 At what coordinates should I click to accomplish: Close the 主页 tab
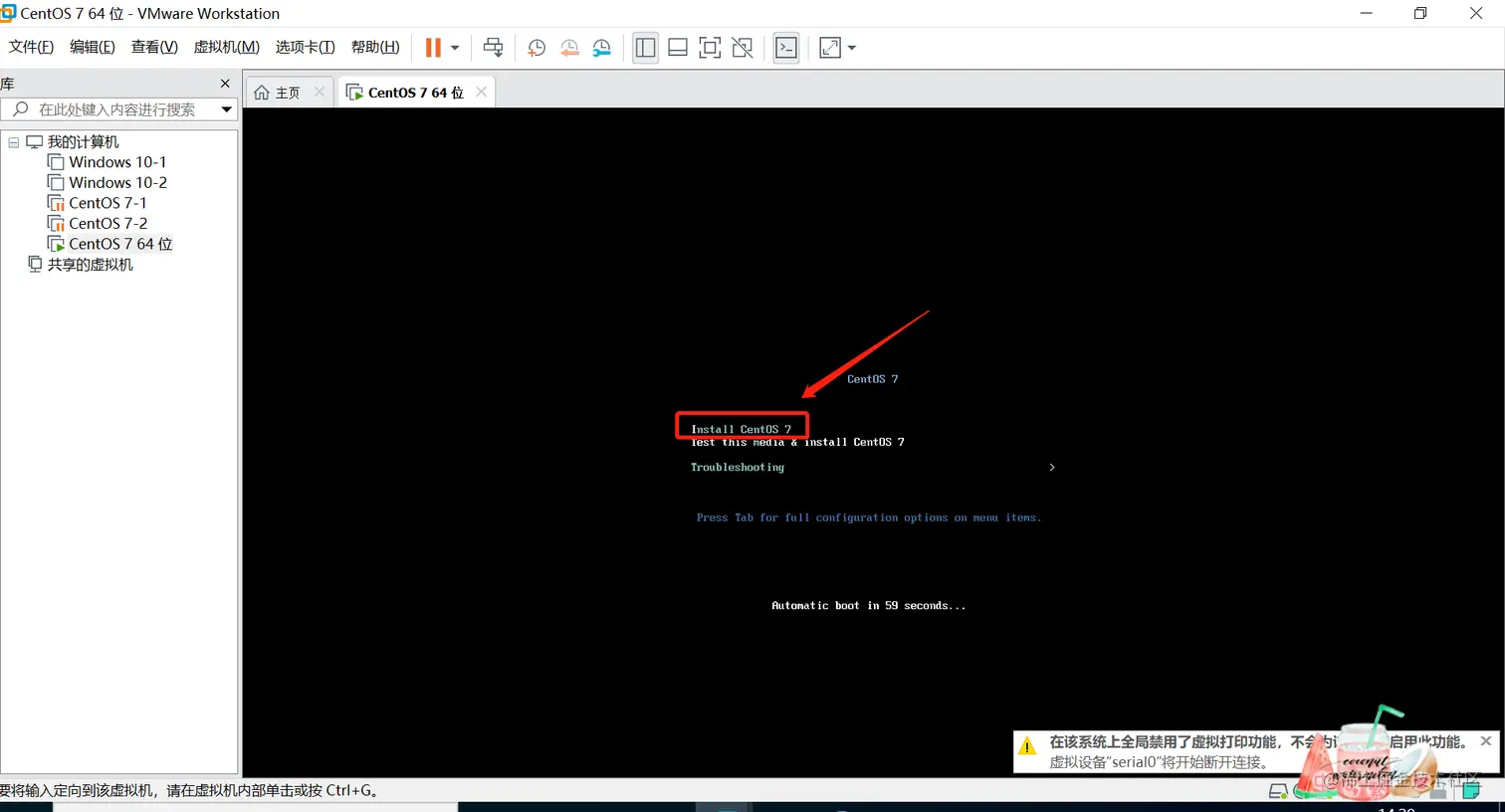coord(320,92)
